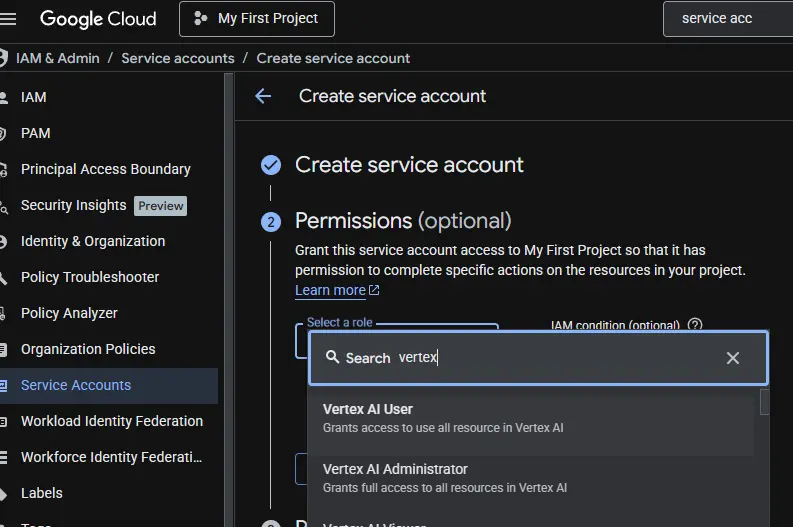Screen dimensions: 793x527
Task: Open the hamburger navigation menu
Action: click(8, 19)
